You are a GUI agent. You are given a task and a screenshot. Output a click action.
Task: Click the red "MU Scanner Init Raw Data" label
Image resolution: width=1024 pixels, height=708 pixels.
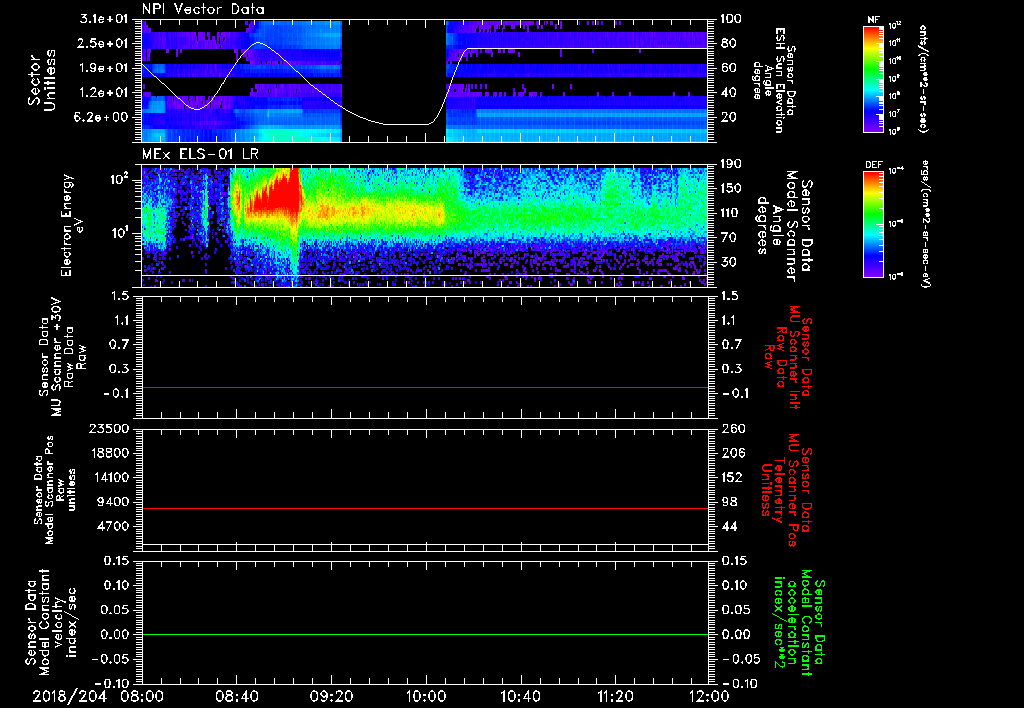786,357
